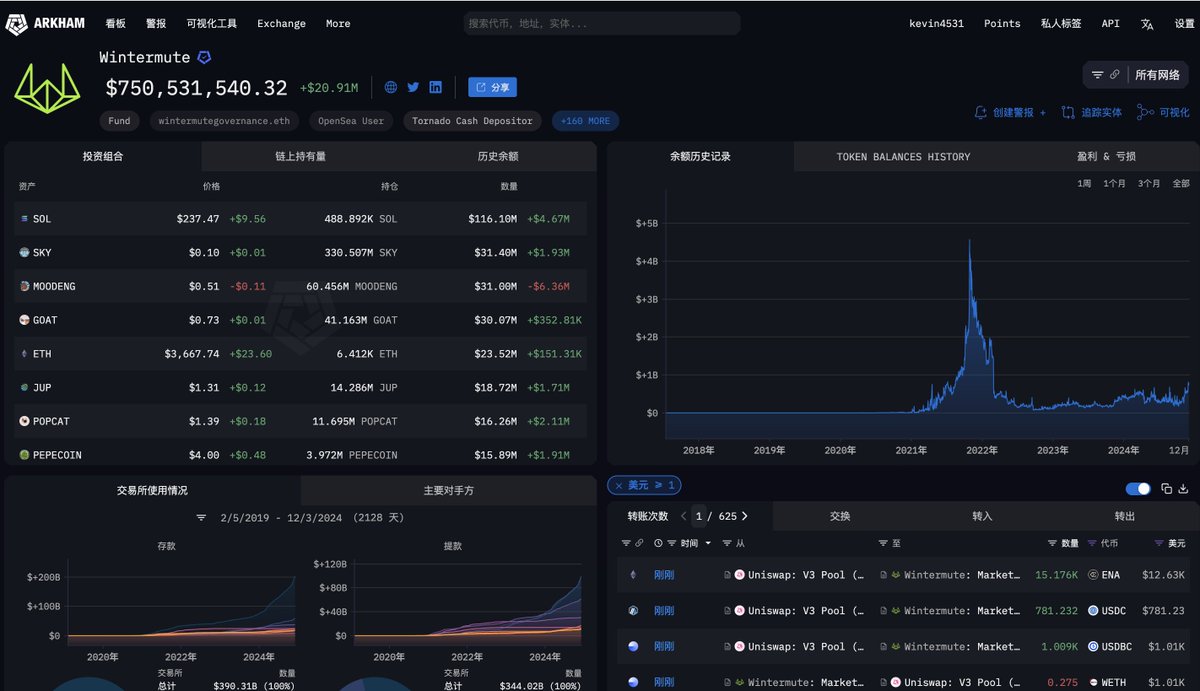Open Wintermute's LinkedIn profile icon

pyautogui.click(x=435, y=88)
